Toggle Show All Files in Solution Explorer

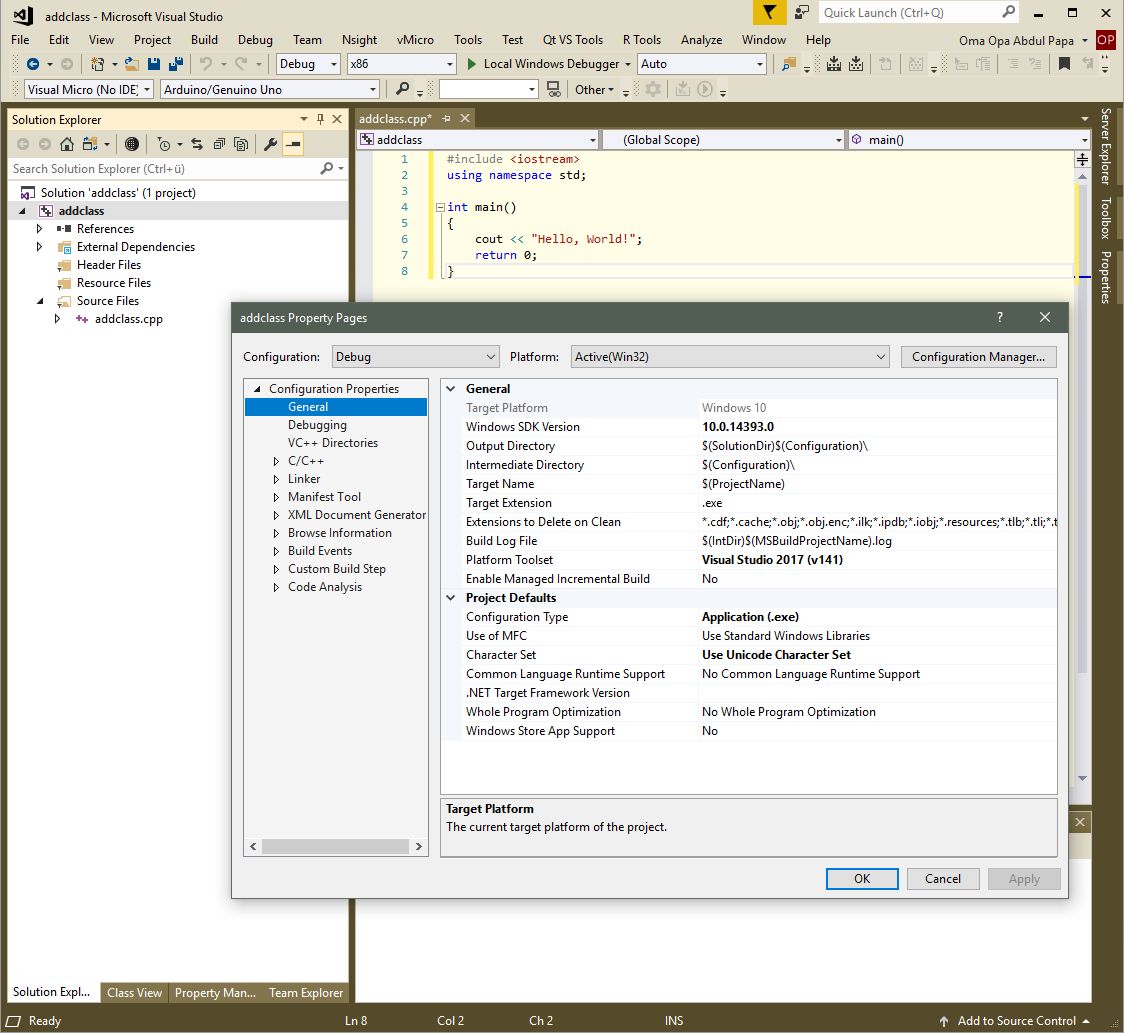[241, 144]
